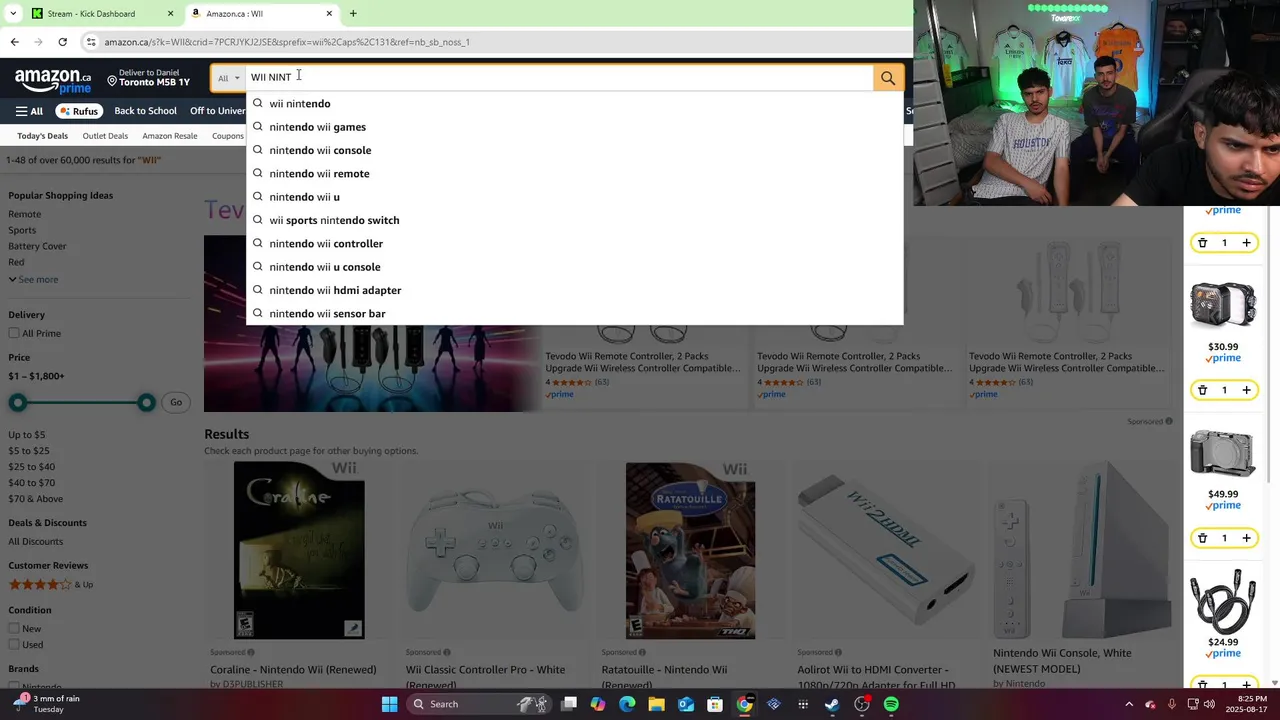Image resolution: width=1280 pixels, height=720 pixels.
Task: Open the Rufus assistant
Action: pyautogui.click(x=78, y=111)
